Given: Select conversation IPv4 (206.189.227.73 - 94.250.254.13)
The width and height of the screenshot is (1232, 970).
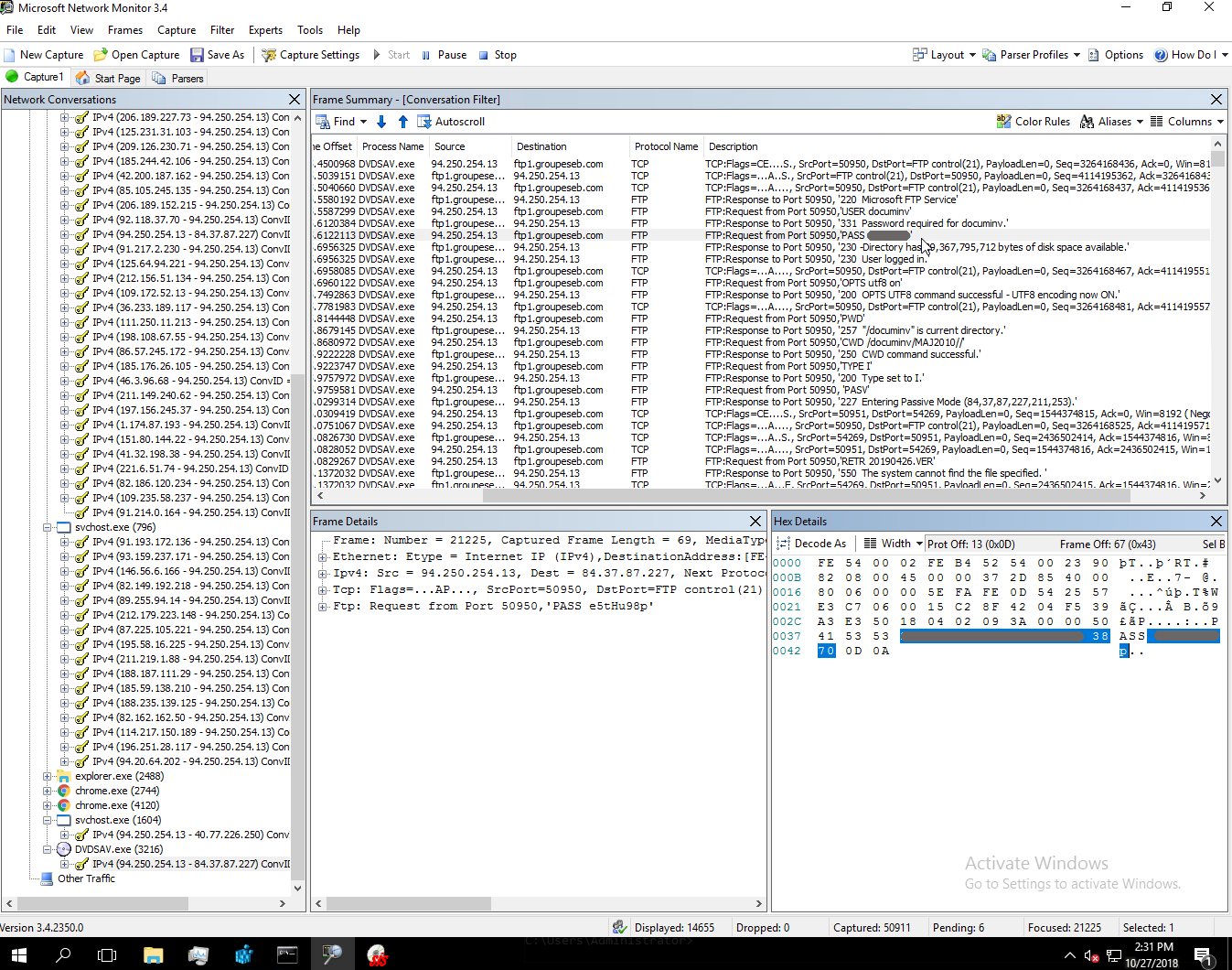Looking at the screenshot, I should 190,117.
